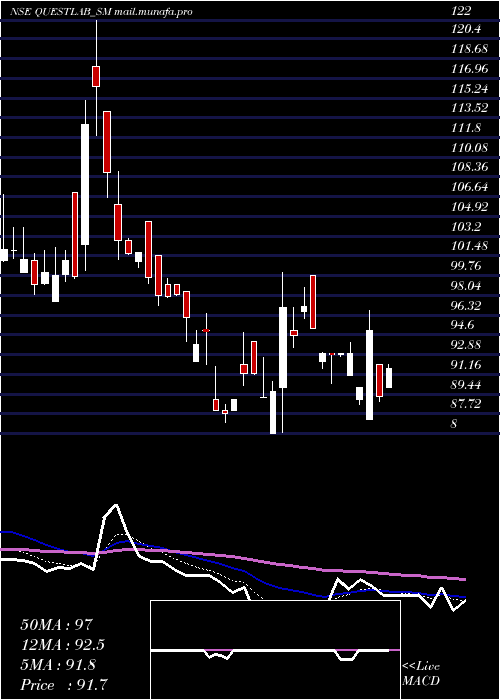
Task: Click the 118.68 price axis label
Action: click(x=469, y=49)
